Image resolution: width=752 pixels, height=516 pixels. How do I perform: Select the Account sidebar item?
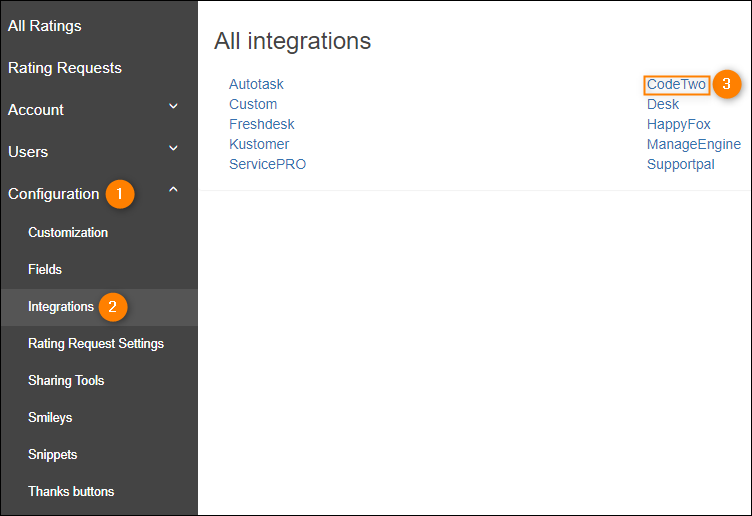click(x=36, y=110)
